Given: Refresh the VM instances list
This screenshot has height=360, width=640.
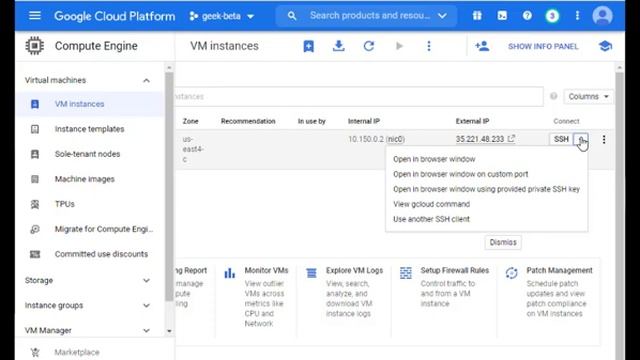Looking at the screenshot, I should coord(369,46).
